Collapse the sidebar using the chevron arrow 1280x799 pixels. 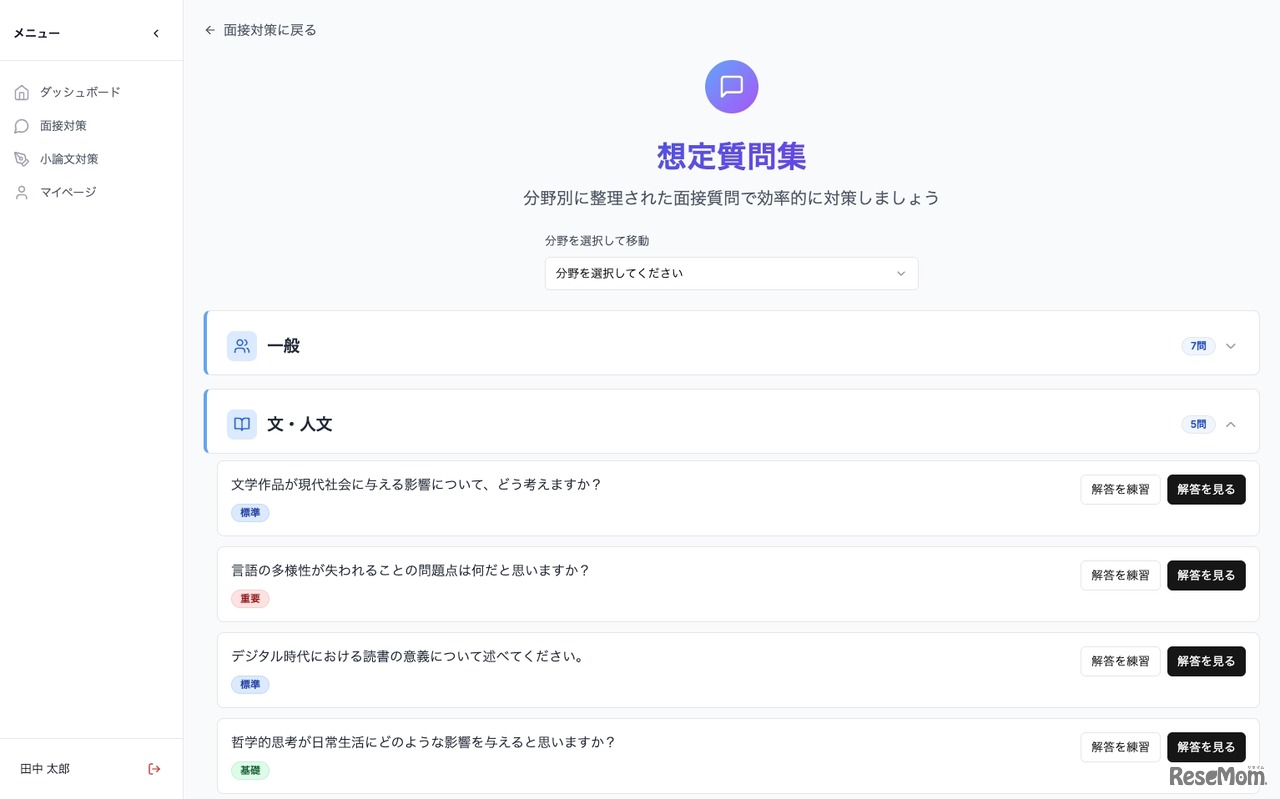(156, 32)
